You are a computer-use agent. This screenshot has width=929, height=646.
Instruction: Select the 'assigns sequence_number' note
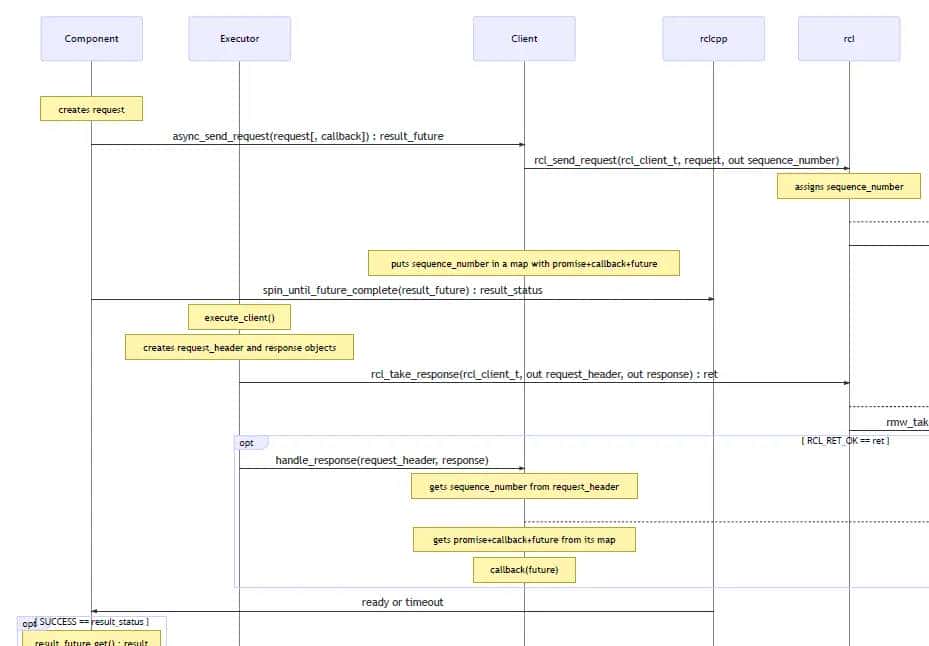848,186
